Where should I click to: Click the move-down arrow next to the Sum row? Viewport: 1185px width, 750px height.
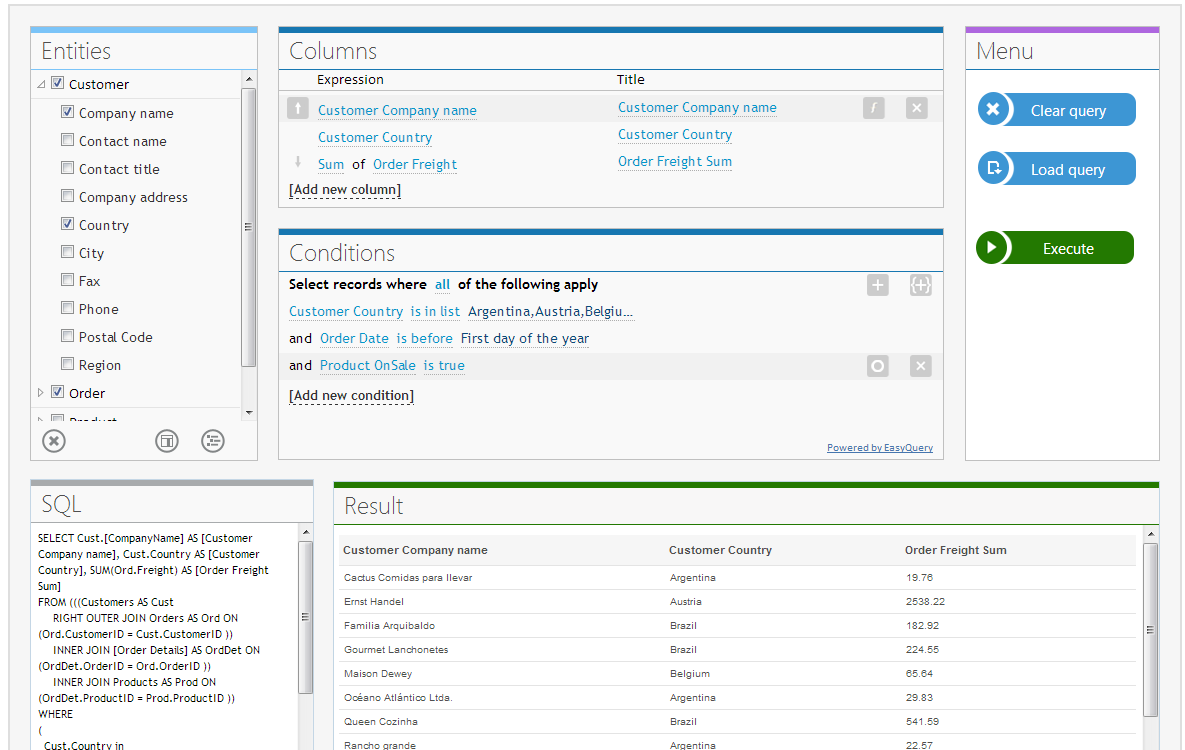pyautogui.click(x=297, y=164)
